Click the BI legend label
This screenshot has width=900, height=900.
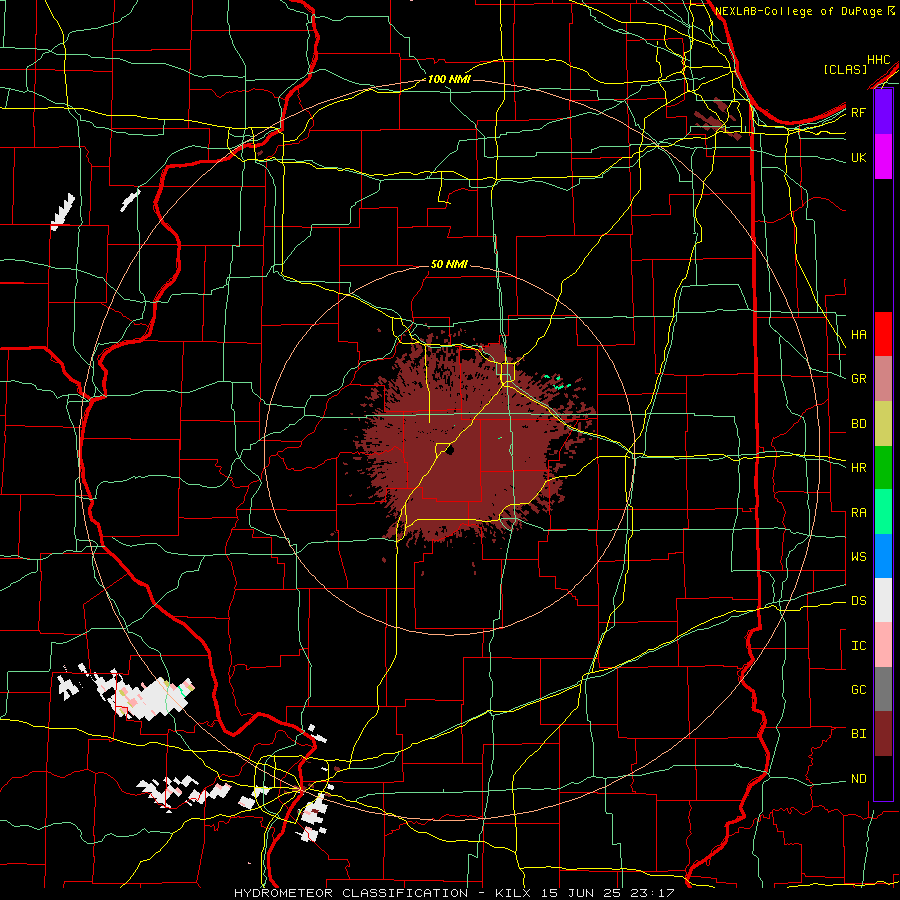(858, 734)
